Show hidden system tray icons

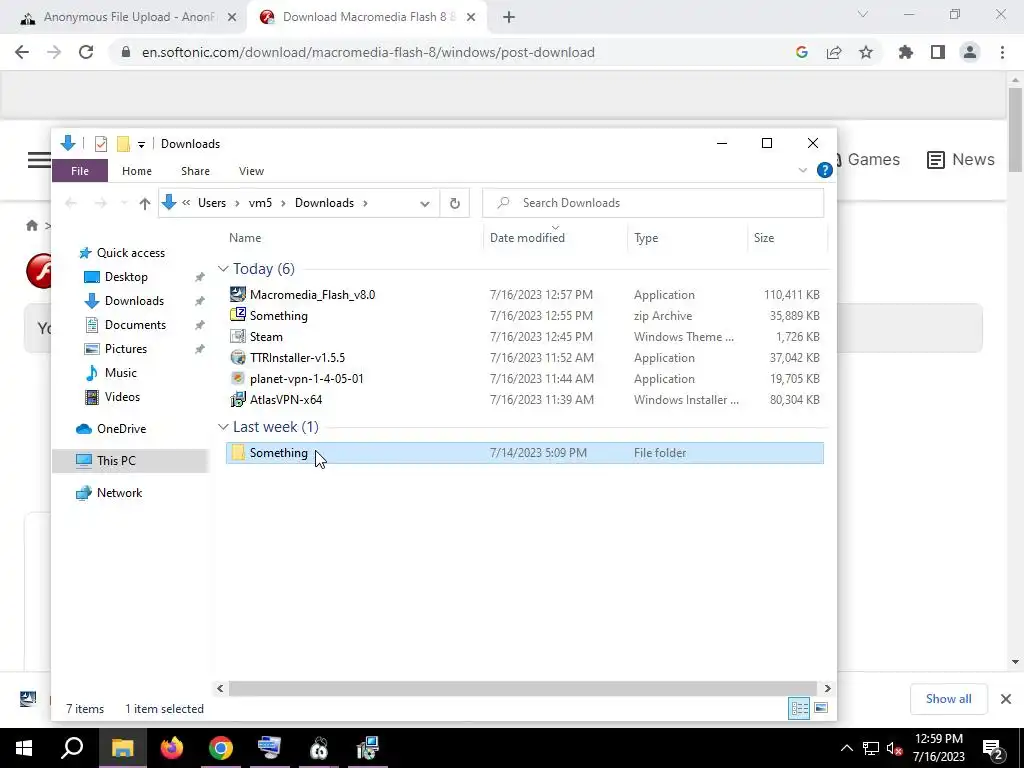click(x=846, y=748)
